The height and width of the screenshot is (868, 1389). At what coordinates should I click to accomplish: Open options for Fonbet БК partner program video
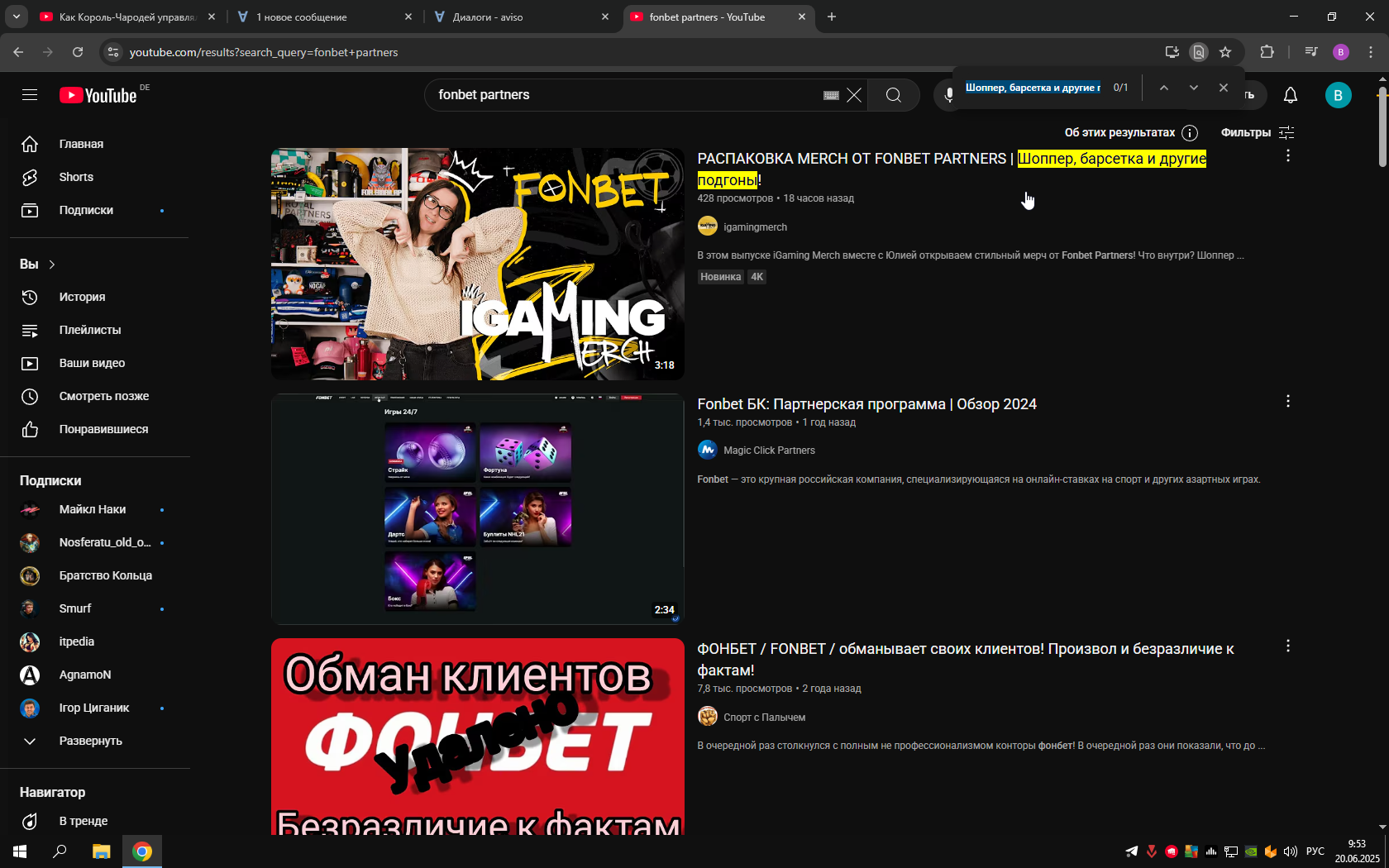tap(1287, 401)
